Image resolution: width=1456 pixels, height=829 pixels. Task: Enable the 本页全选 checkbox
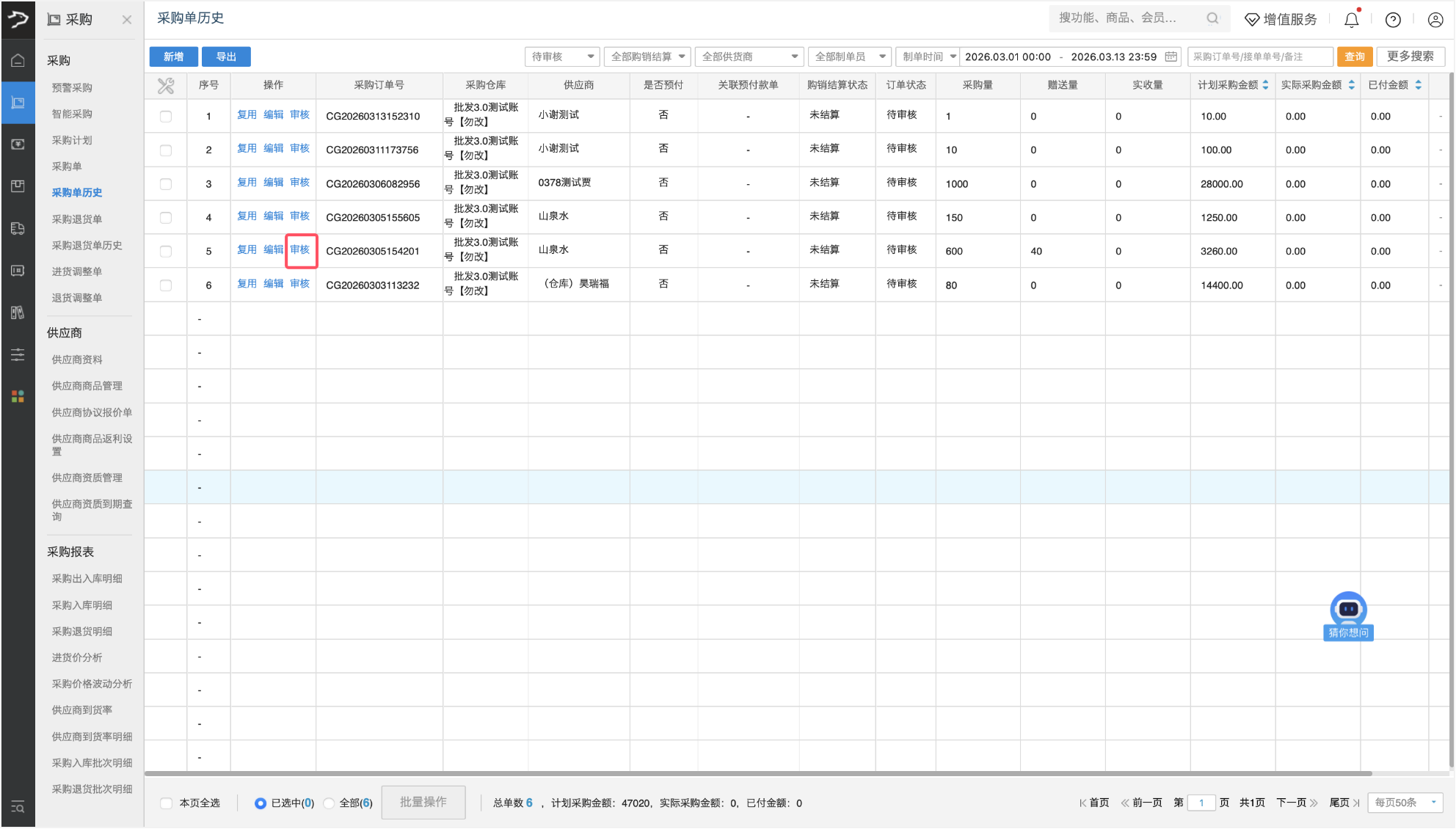click(x=167, y=803)
